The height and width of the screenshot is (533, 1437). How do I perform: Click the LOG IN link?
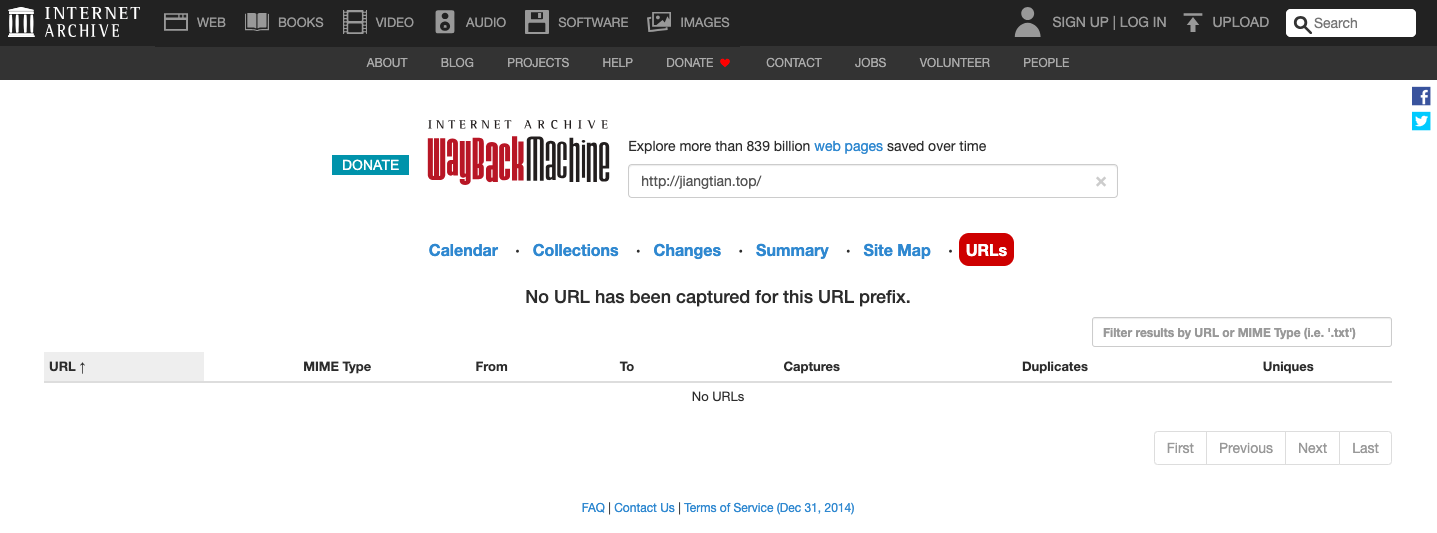coord(1143,22)
